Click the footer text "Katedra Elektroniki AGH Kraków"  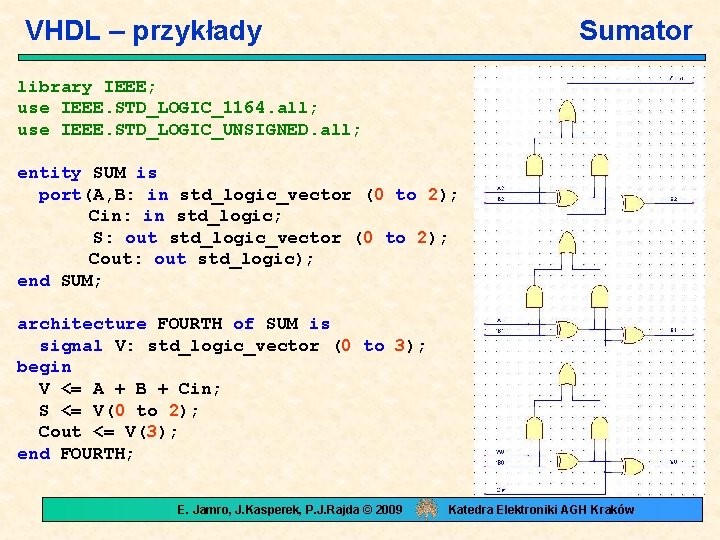tap(541, 510)
